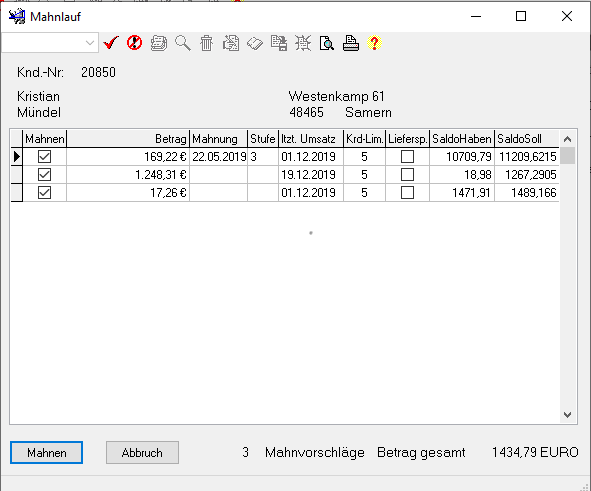The width and height of the screenshot is (591, 491).
Task: Open print preview with document-magnifier icon
Action: (x=327, y=43)
